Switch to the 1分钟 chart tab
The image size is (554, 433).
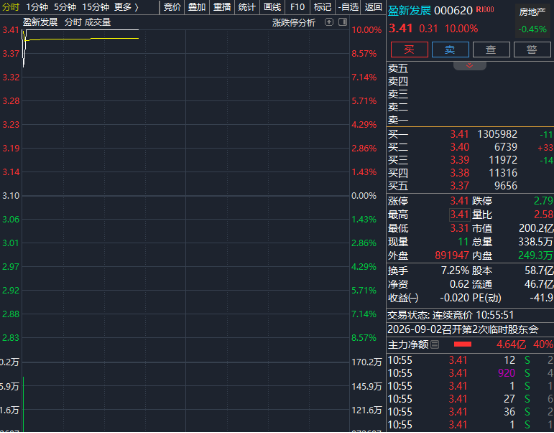[37, 7]
